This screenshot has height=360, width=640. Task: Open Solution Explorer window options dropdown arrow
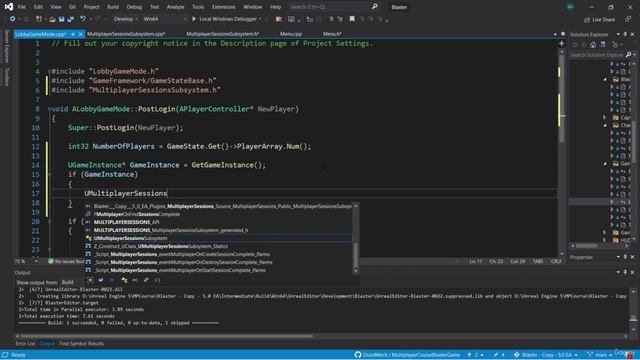[x=618, y=34]
